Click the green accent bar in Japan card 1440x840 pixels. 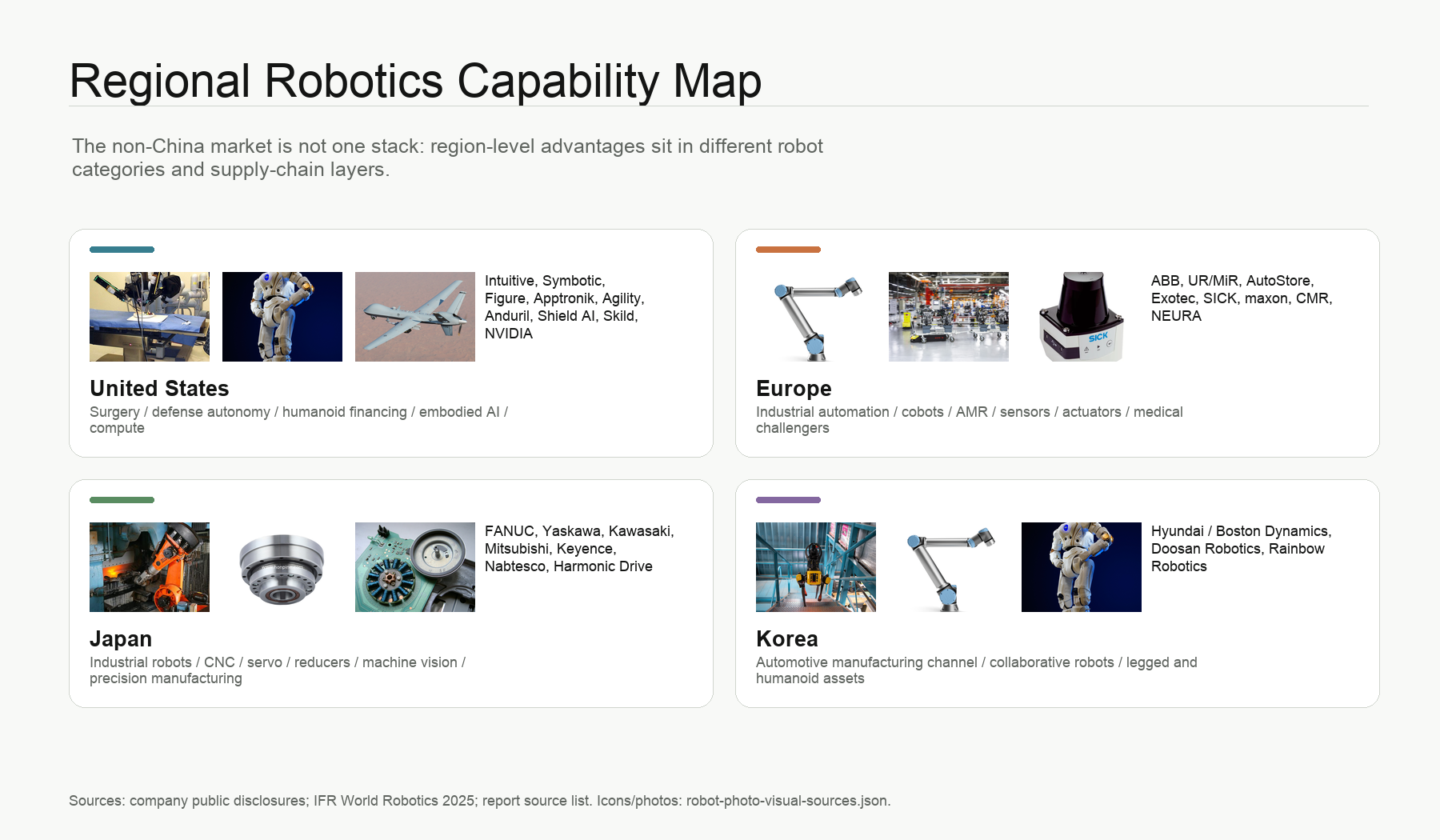click(x=122, y=500)
